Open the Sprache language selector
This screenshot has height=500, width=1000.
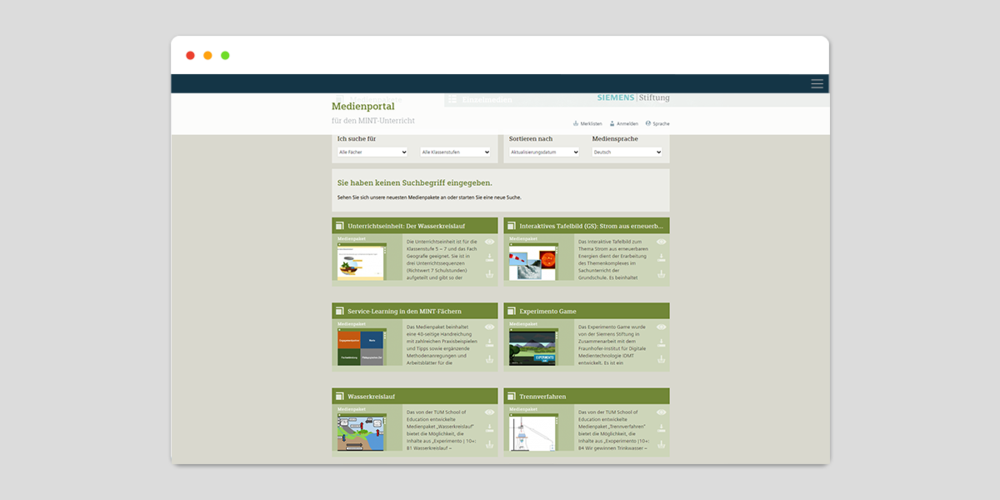coord(658,124)
